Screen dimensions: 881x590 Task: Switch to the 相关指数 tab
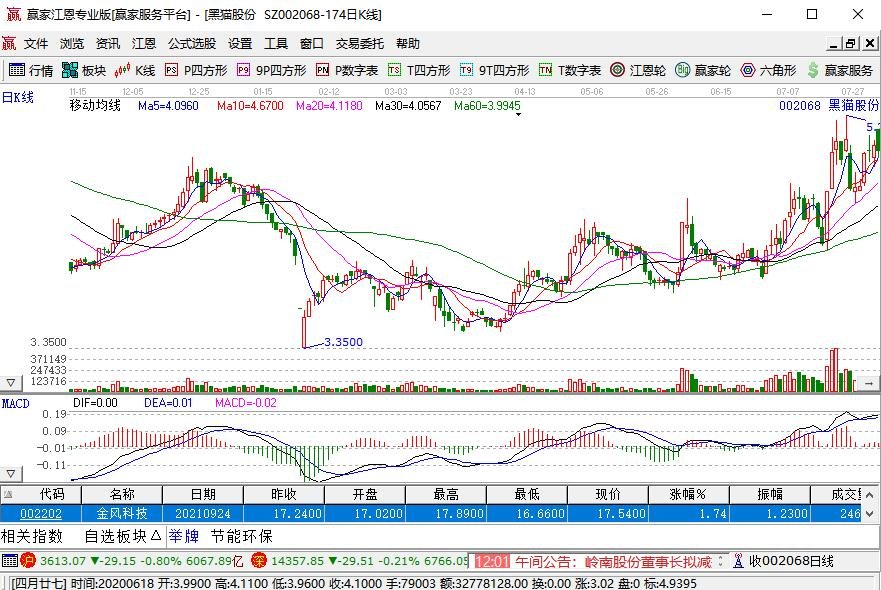[x=31, y=536]
